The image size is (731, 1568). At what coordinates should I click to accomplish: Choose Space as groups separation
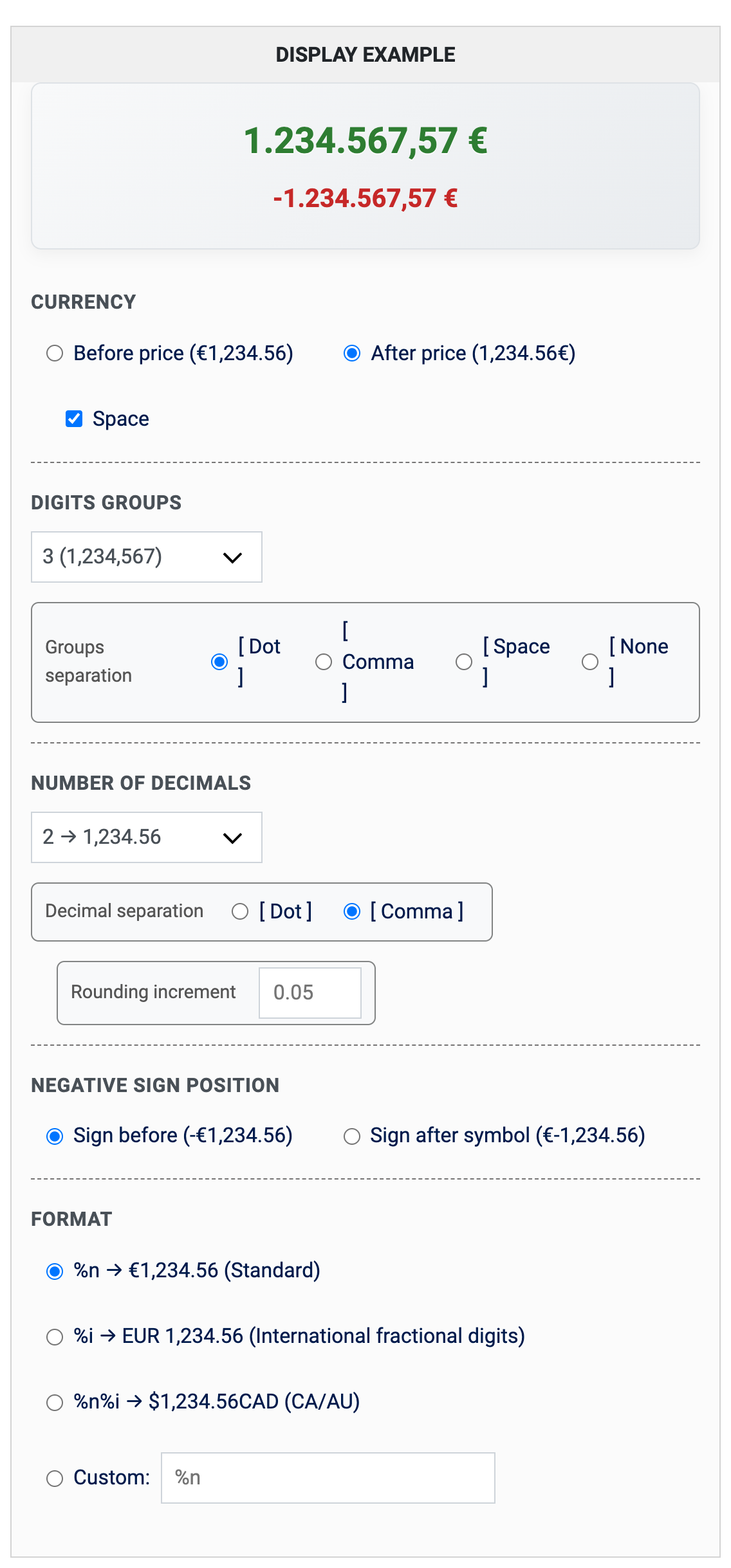pyautogui.click(x=464, y=662)
